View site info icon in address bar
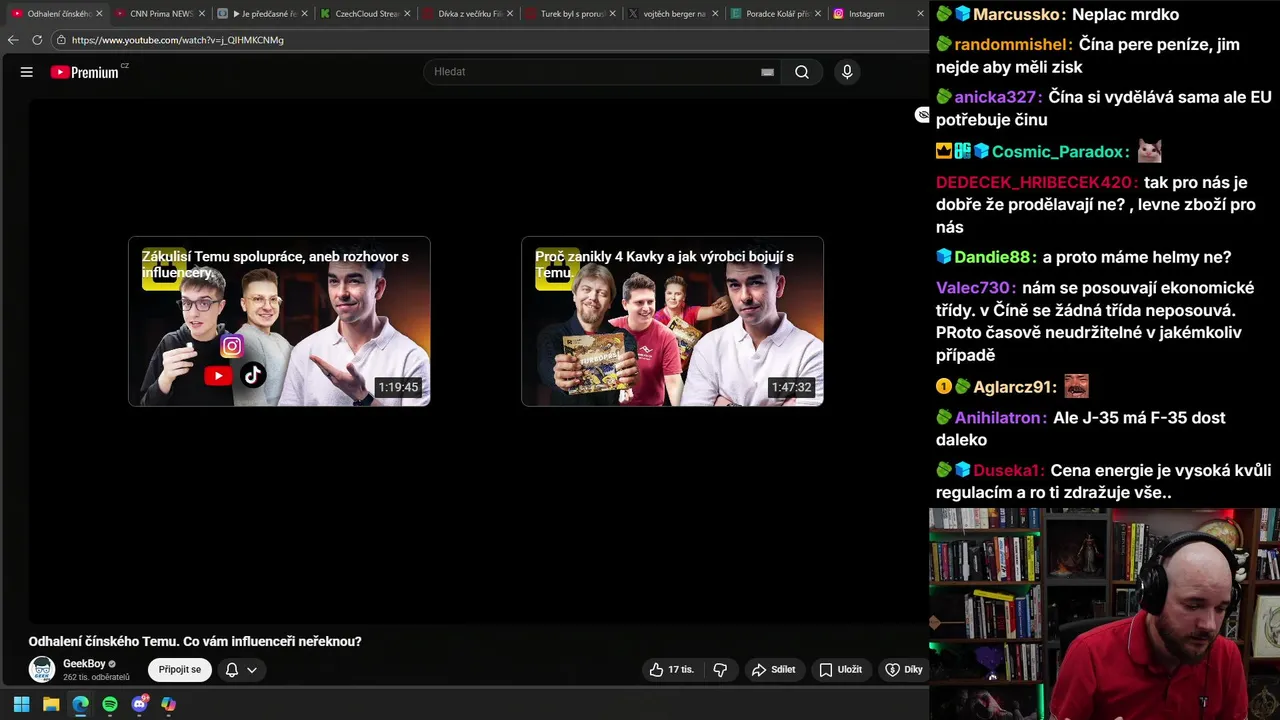1280x720 pixels. click(61, 40)
